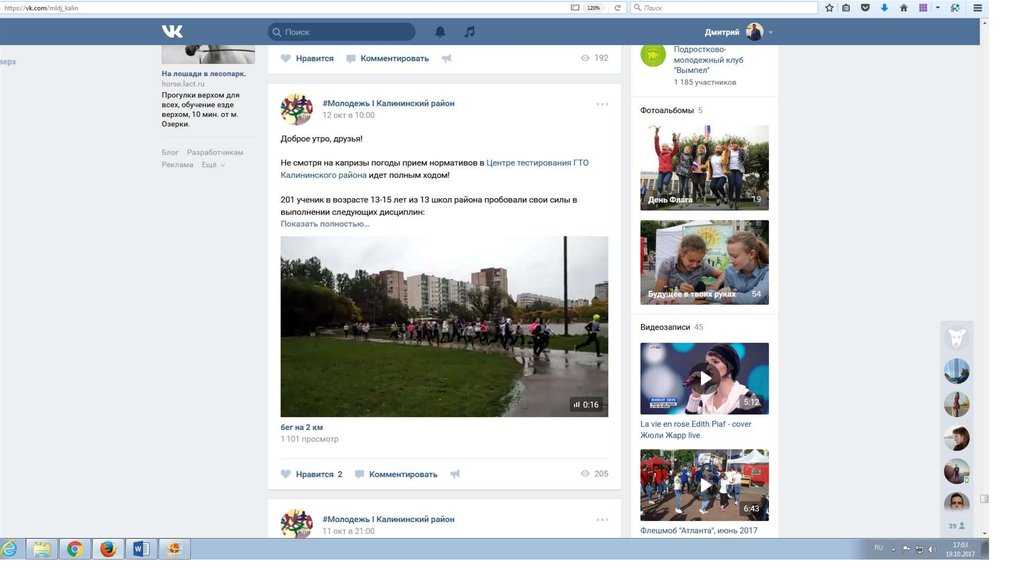Open Firefox hamburger menu
The width and height of the screenshot is (1024, 574).
(977, 8)
